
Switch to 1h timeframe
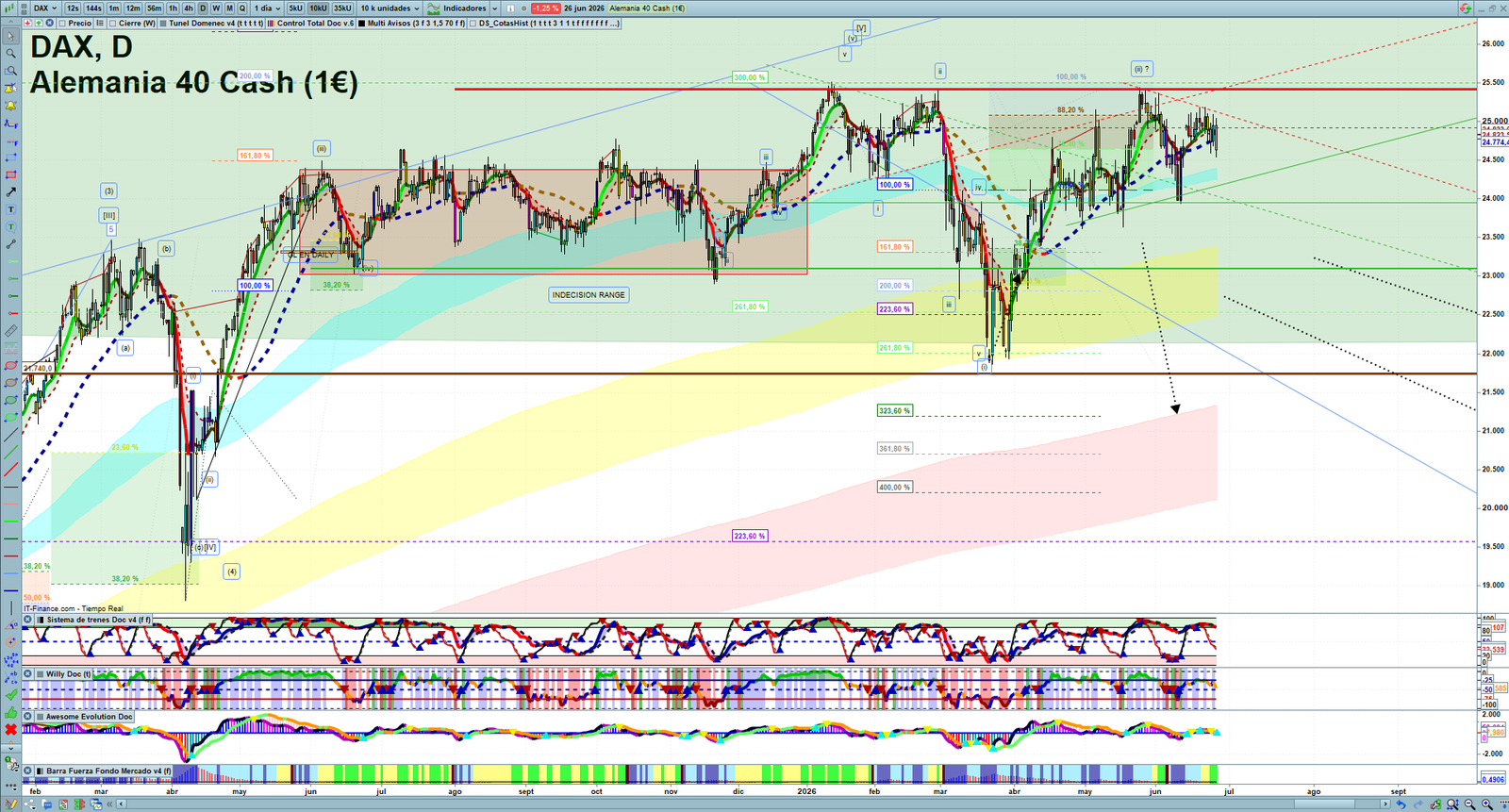173,8
